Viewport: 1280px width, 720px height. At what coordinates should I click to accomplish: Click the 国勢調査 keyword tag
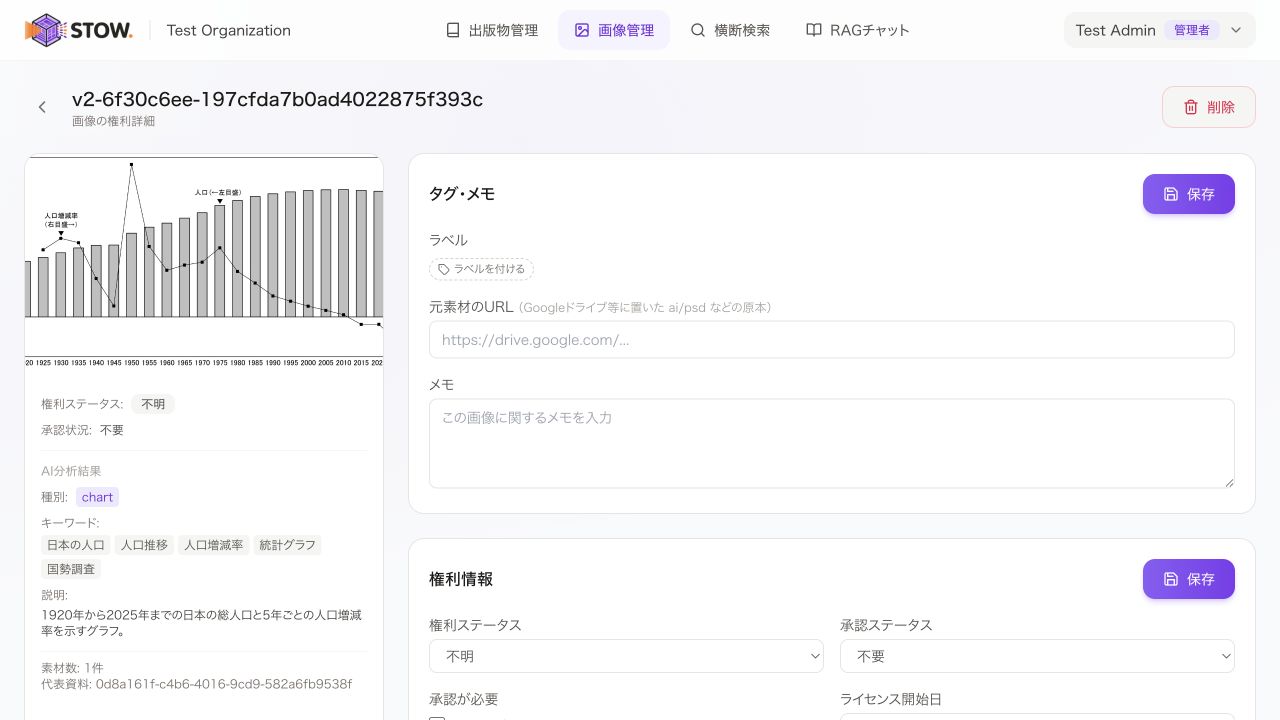71,569
